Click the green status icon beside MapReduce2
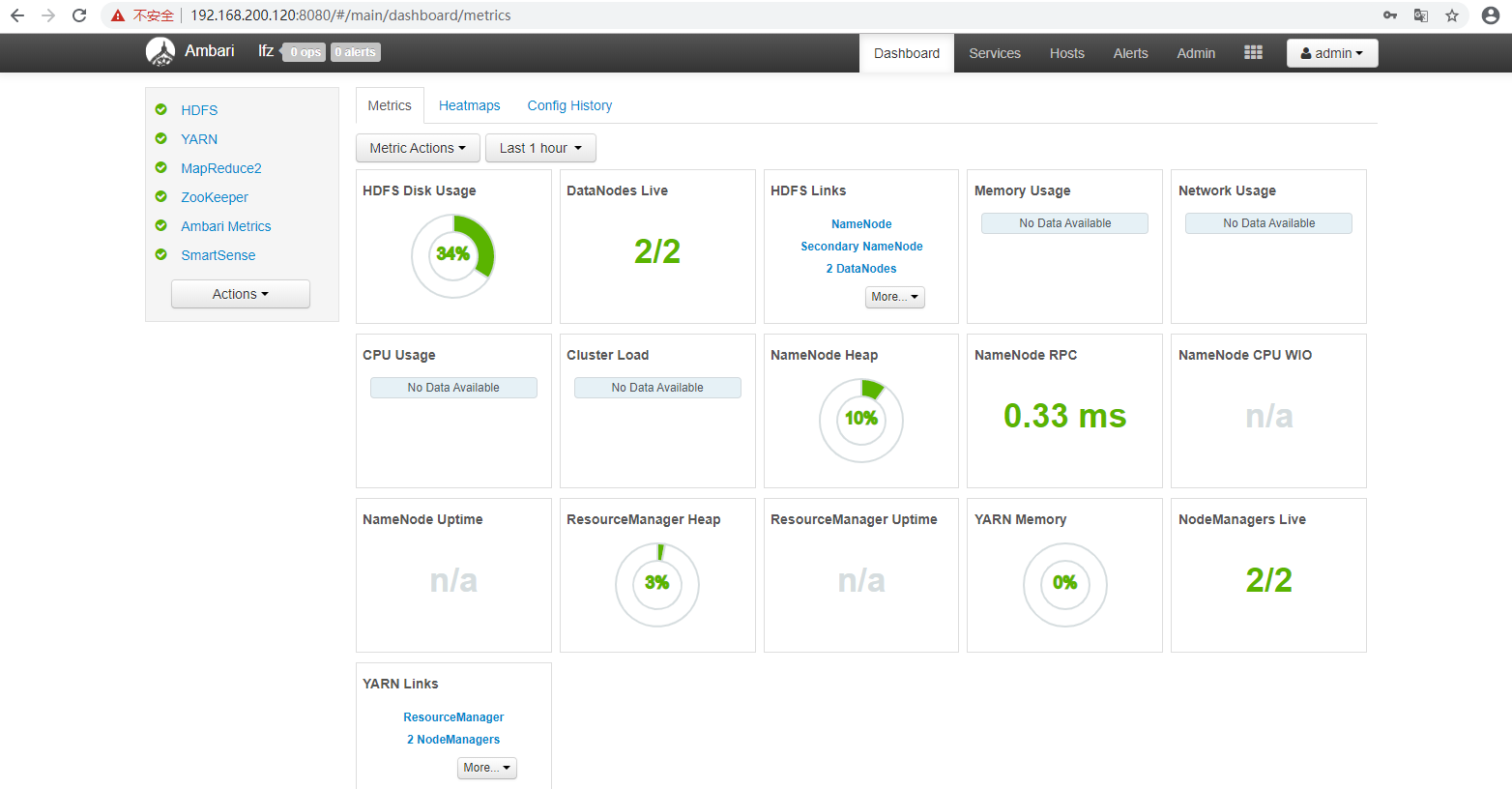 (161, 167)
